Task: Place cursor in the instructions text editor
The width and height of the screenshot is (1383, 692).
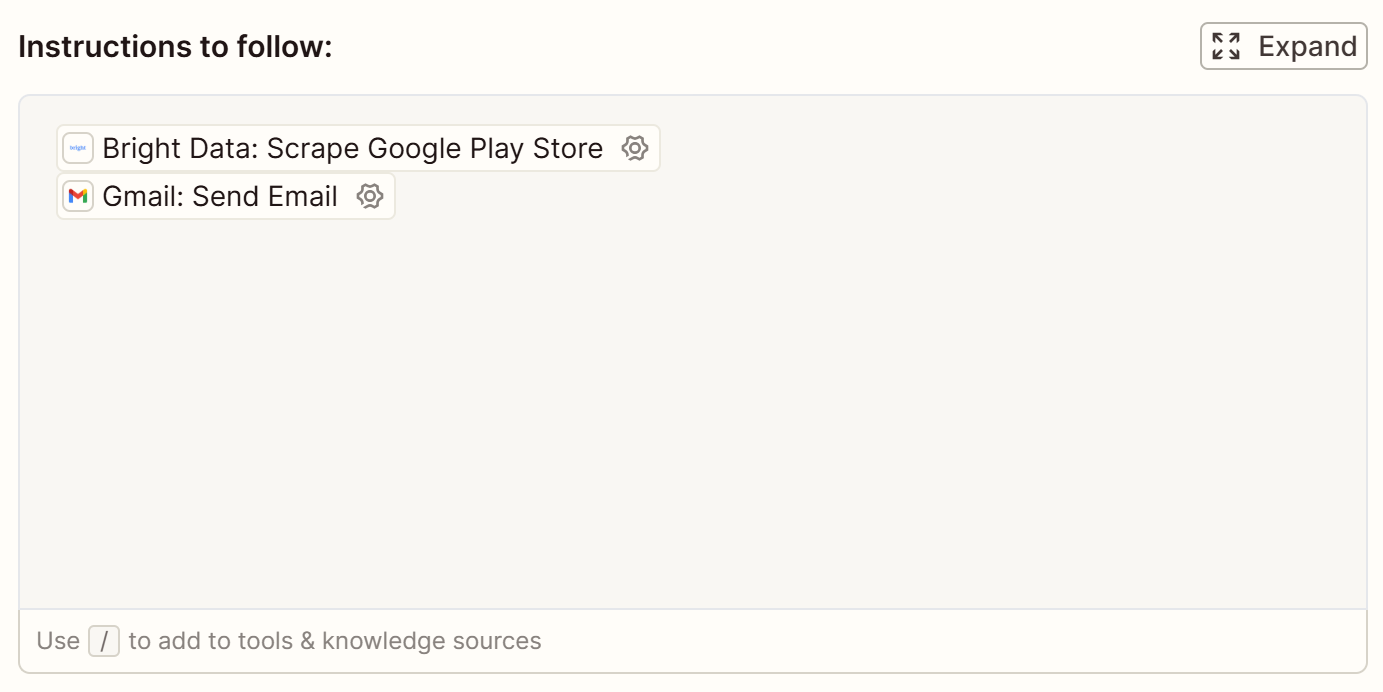Action: pyautogui.click(x=690, y=400)
